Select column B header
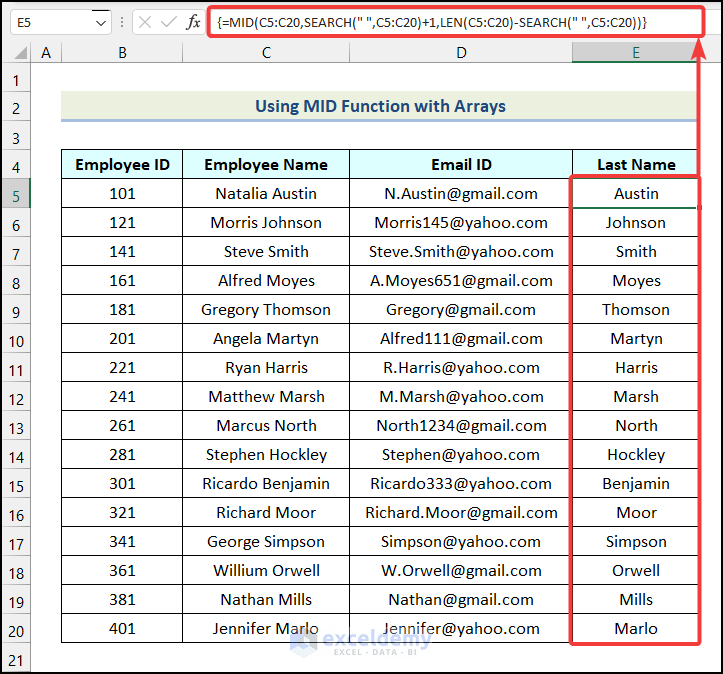723x674 pixels. pos(122,53)
